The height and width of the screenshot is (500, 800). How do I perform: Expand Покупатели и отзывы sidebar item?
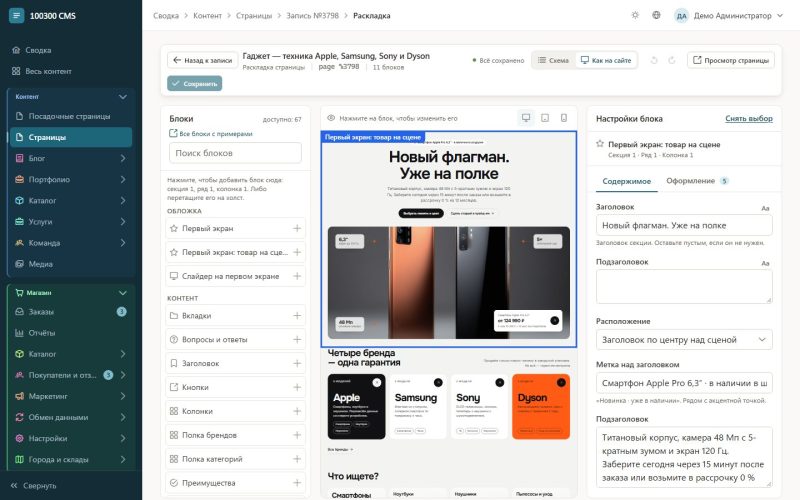pyautogui.click(x=123, y=375)
